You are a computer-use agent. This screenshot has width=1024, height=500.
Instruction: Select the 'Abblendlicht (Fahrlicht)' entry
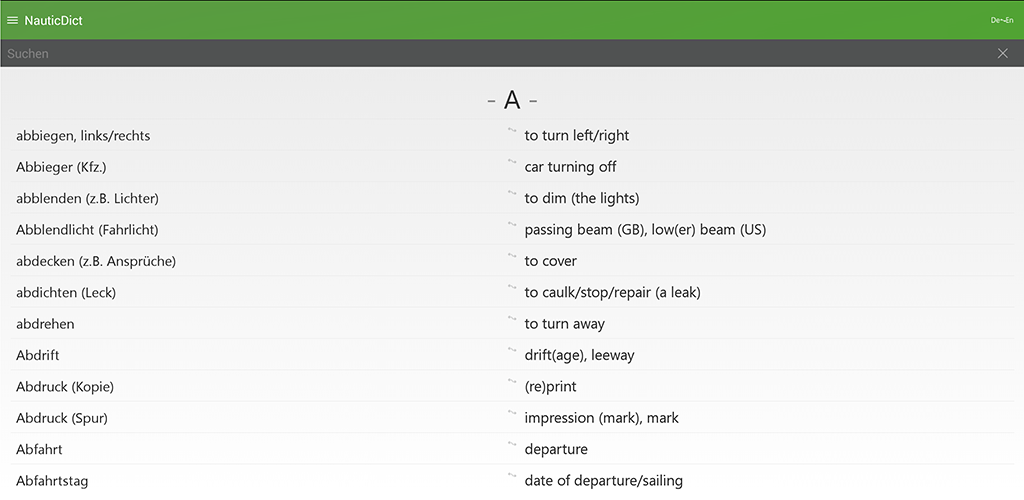(x=87, y=230)
